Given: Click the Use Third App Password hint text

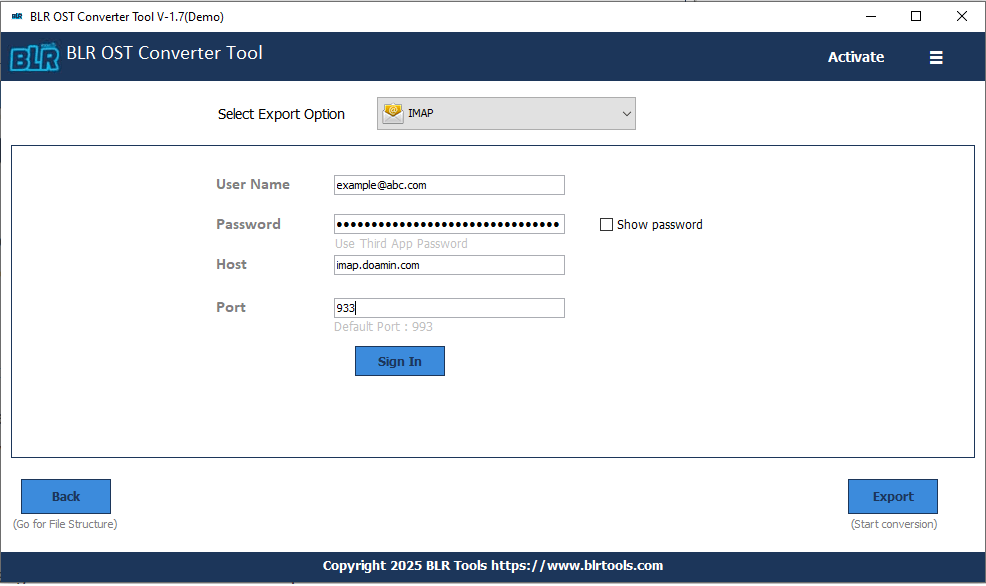Looking at the screenshot, I should tap(400, 243).
